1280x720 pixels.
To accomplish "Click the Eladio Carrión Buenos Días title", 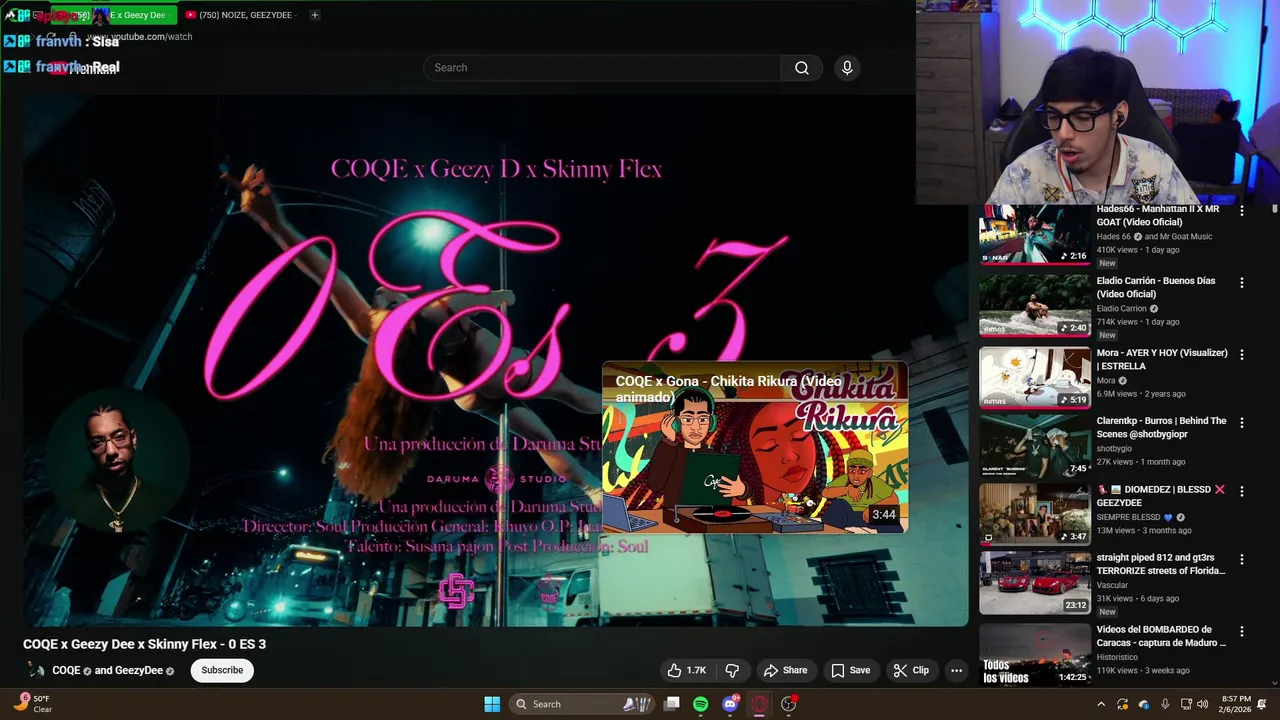I will 1156,287.
